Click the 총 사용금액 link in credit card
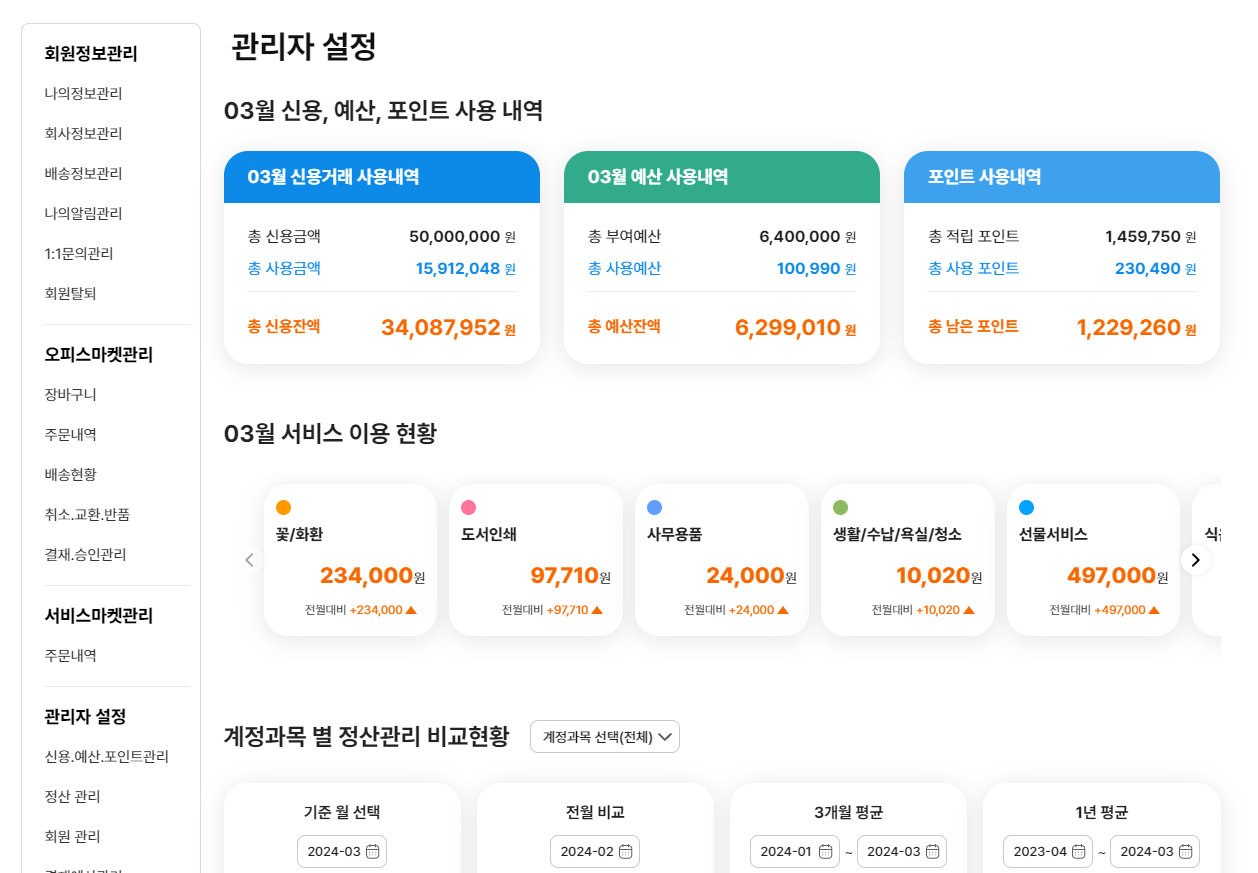 click(284, 268)
